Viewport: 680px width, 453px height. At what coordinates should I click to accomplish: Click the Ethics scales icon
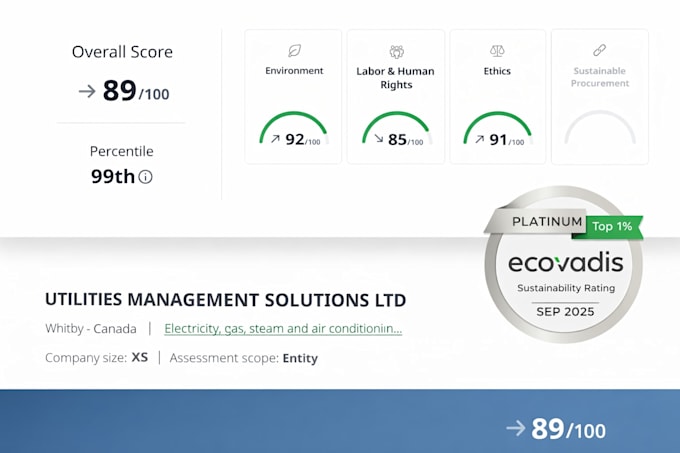[497, 51]
